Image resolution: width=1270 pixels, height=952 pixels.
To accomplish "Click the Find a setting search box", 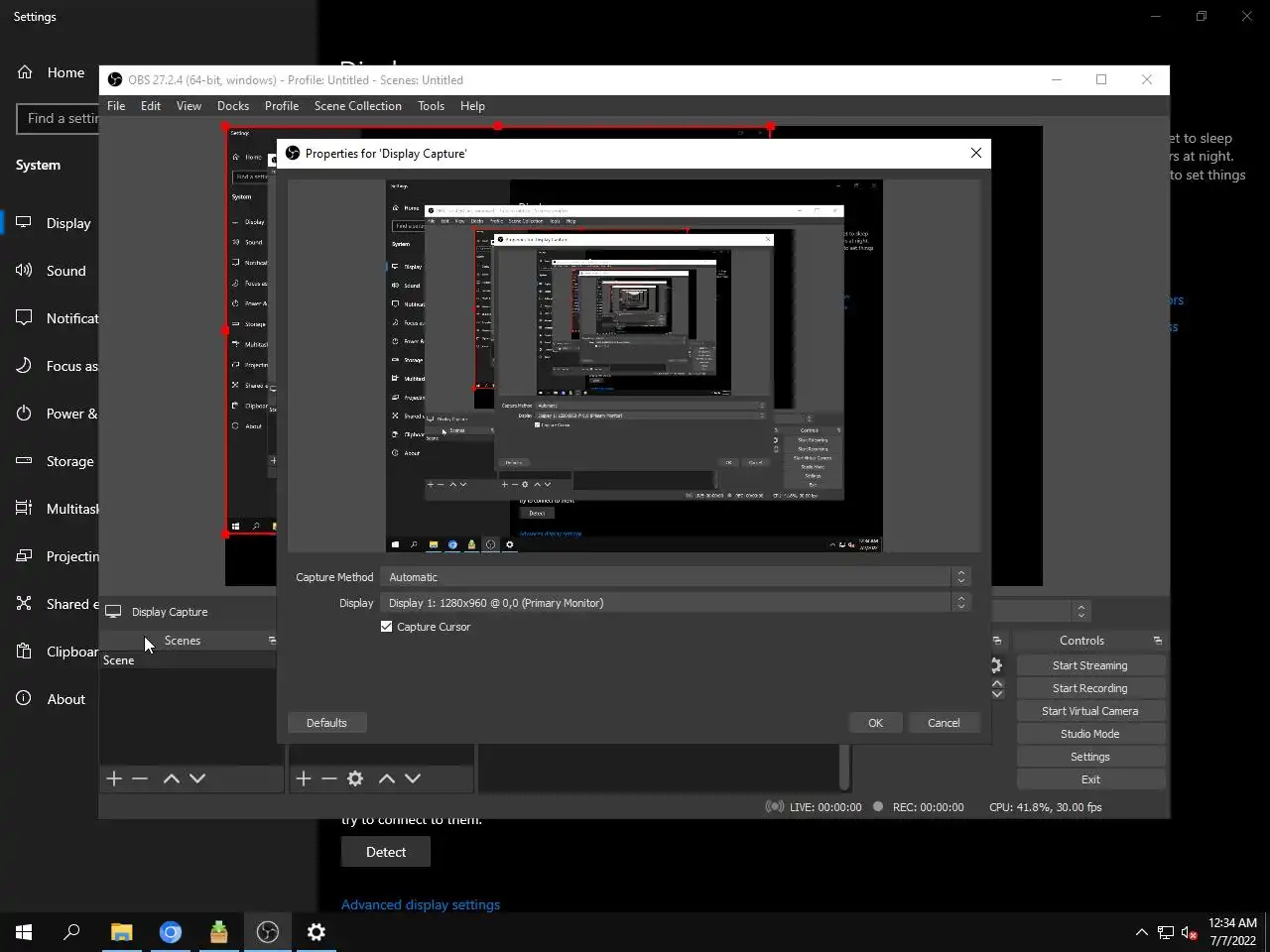I will coord(60,118).
